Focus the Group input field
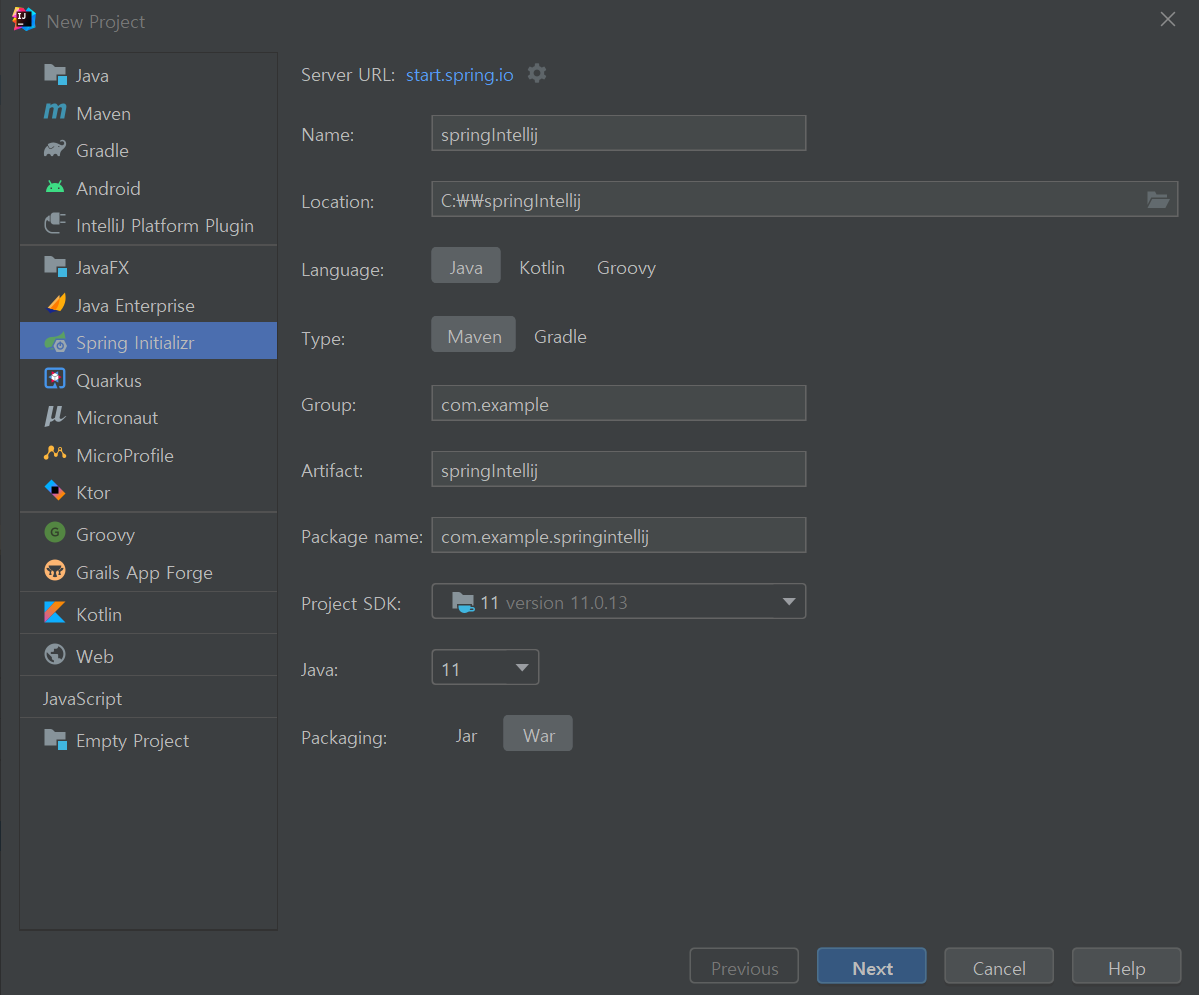Viewport: 1199px width, 995px height. point(619,403)
